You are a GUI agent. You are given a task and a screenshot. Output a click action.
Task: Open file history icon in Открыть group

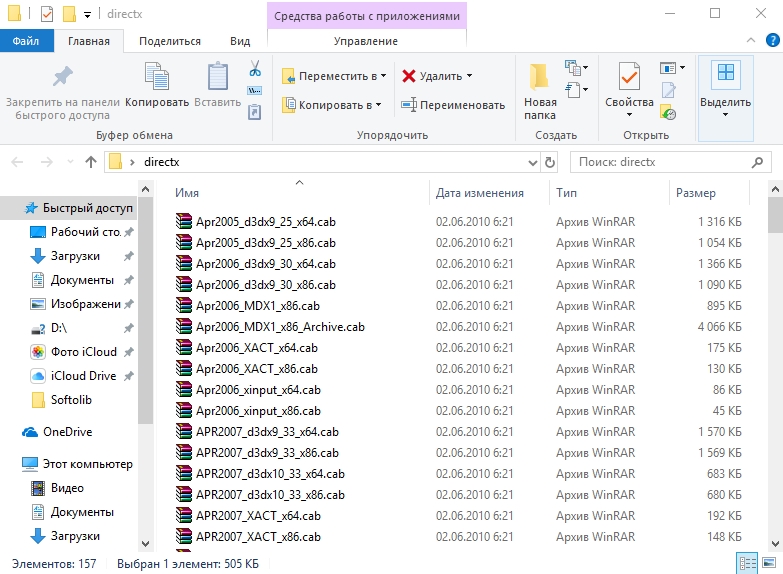[668, 112]
